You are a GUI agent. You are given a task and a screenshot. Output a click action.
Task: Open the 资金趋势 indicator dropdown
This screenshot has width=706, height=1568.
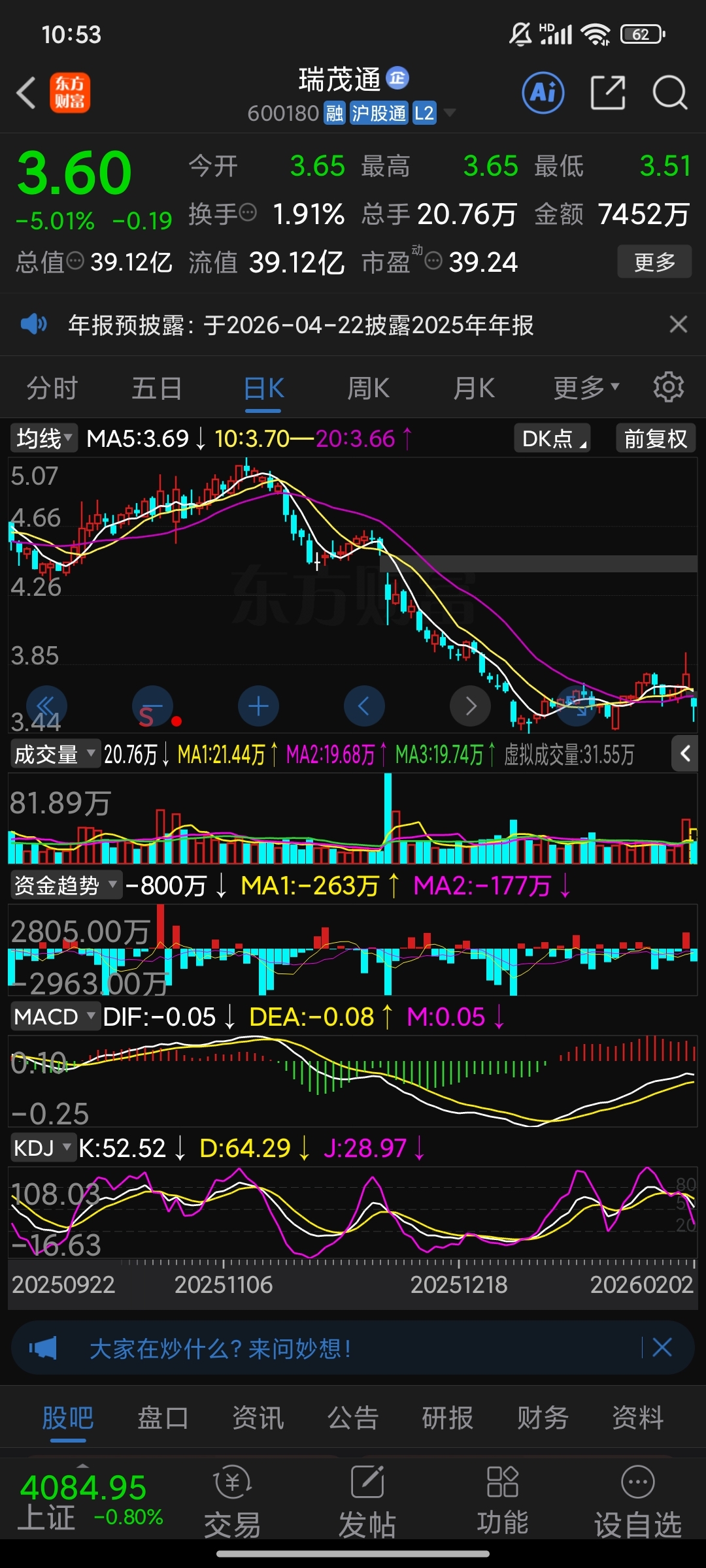[66, 885]
